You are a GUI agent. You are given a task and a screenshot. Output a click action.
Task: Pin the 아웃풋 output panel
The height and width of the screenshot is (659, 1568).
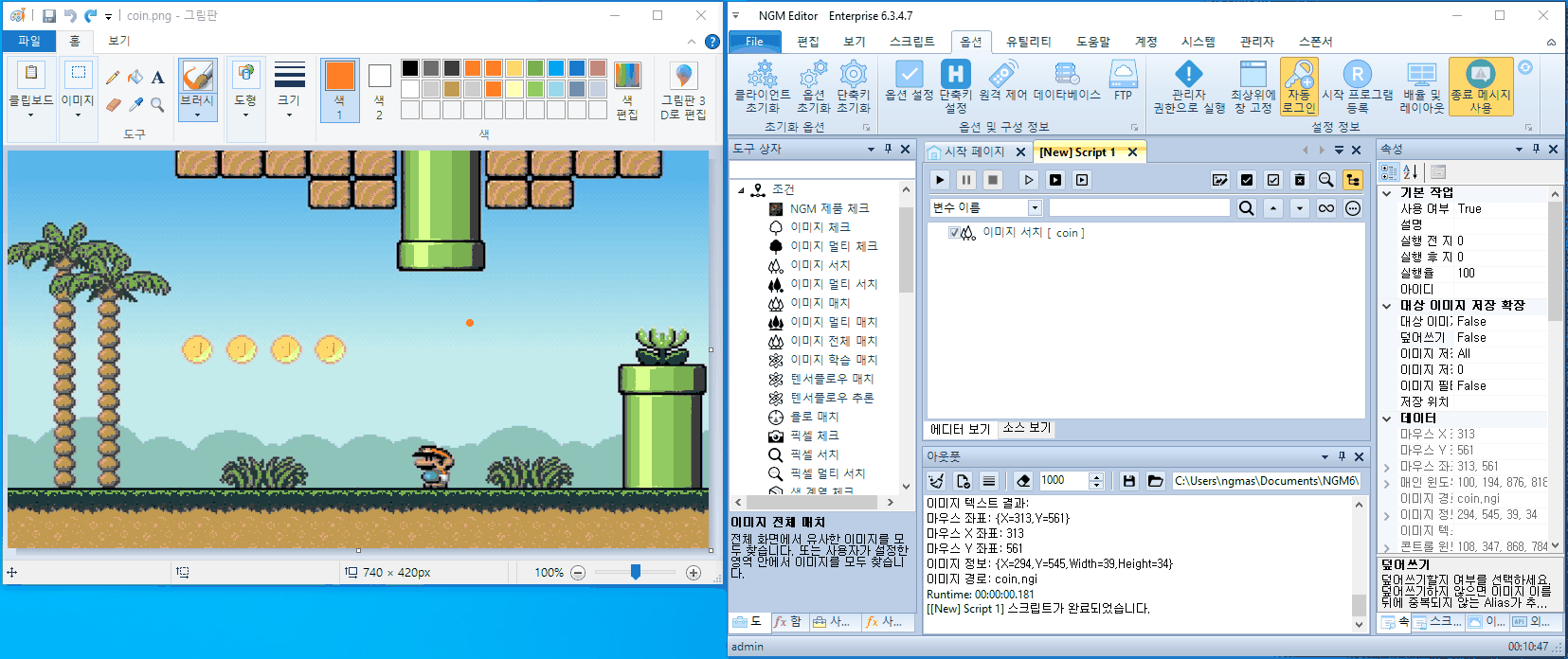click(x=1342, y=456)
